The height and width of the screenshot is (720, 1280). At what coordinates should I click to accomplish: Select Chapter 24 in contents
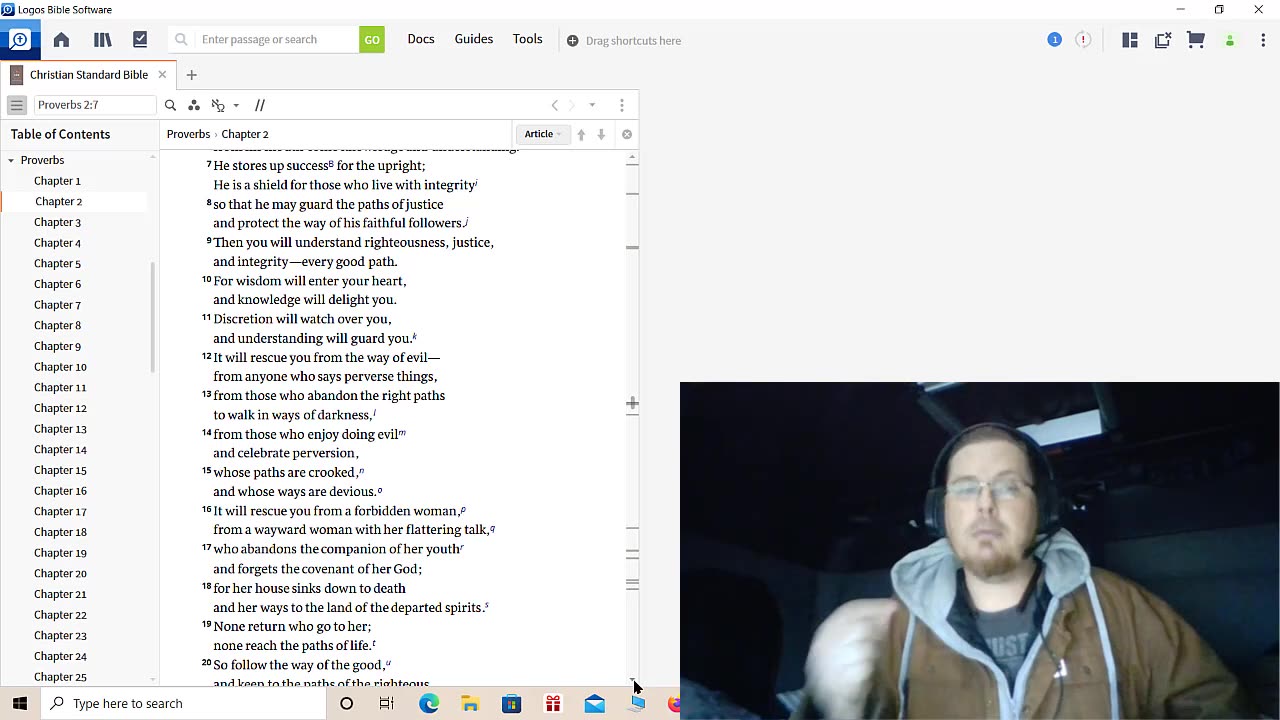click(60, 656)
